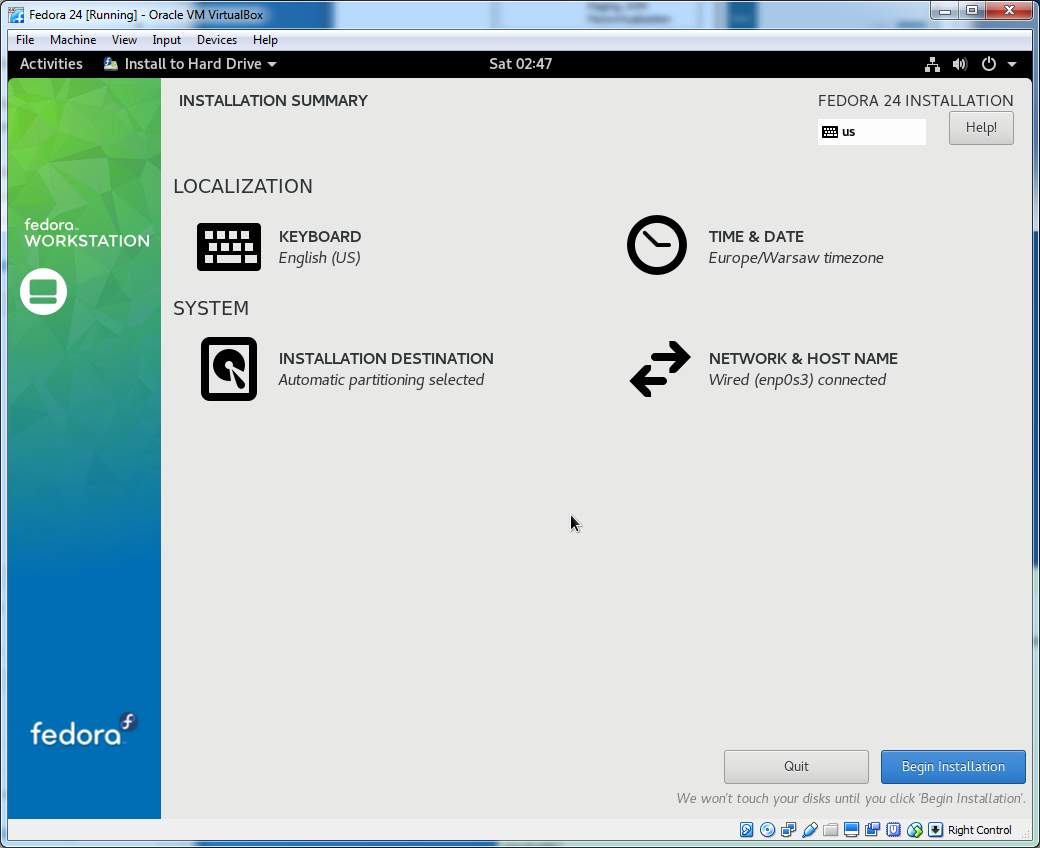Click the shared folders indicator in status bar

click(x=830, y=830)
